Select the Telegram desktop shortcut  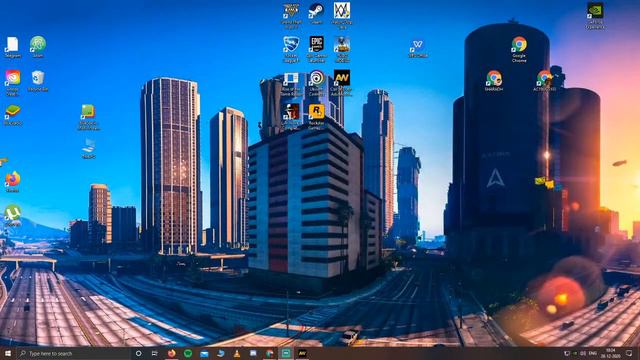tap(13, 47)
